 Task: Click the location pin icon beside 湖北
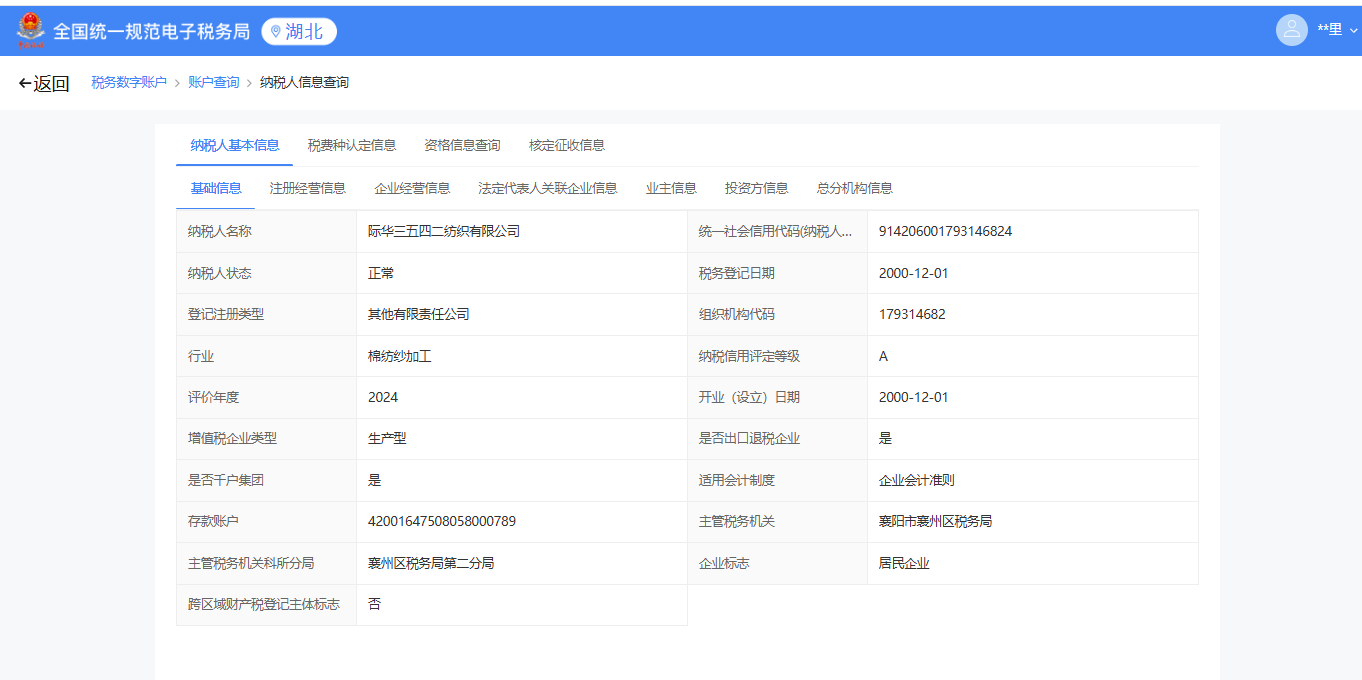pyautogui.click(x=276, y=32)
